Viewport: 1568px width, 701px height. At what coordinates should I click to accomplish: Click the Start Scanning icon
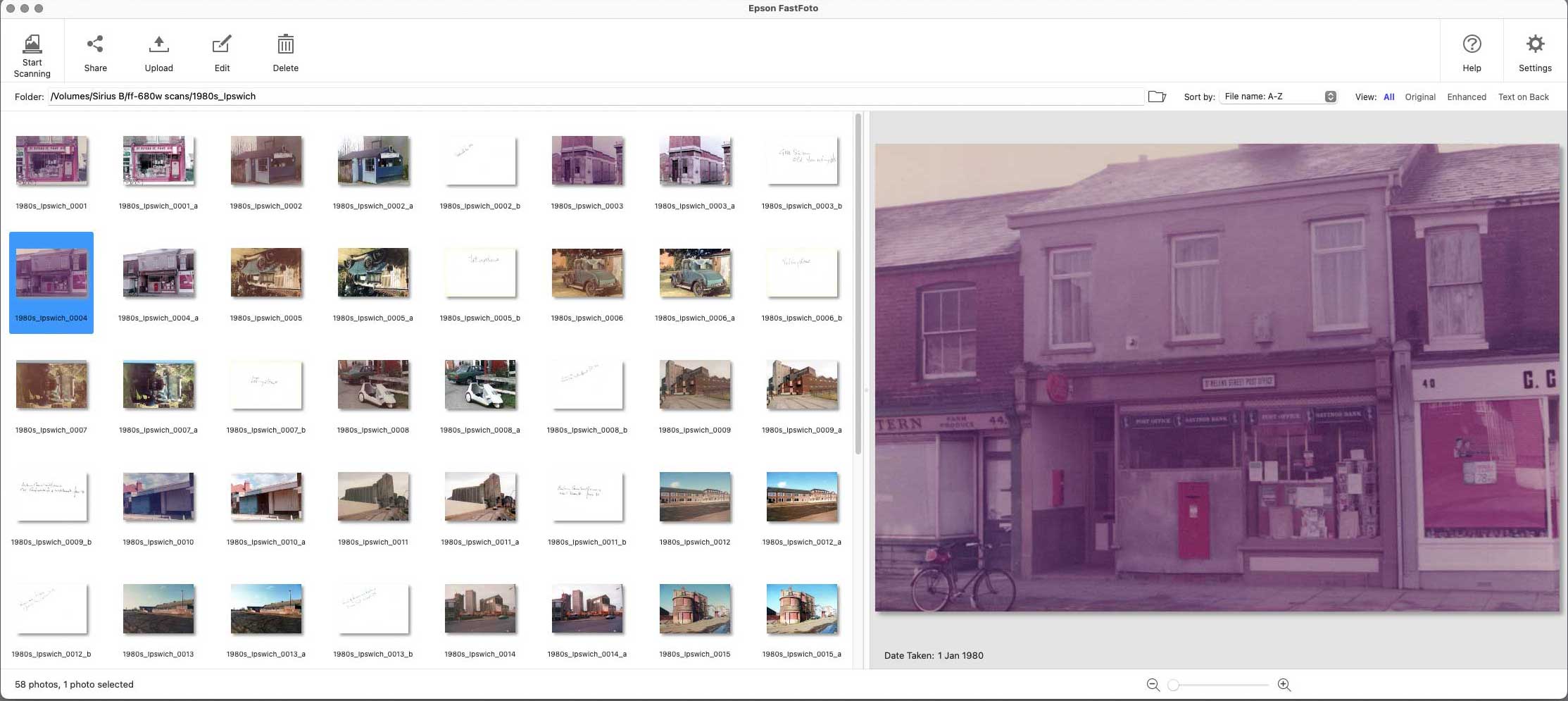(x=32, y=44)
